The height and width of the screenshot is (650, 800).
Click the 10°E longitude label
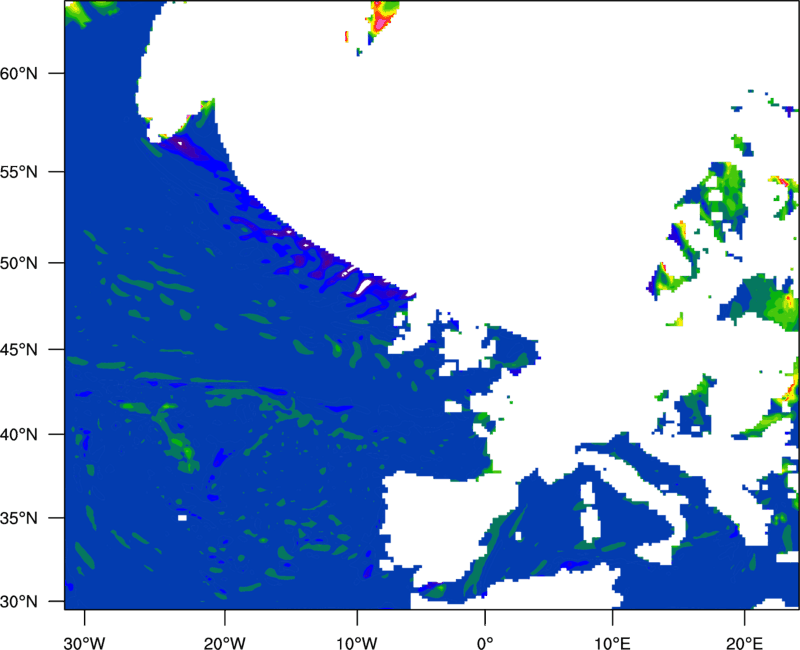613,643
